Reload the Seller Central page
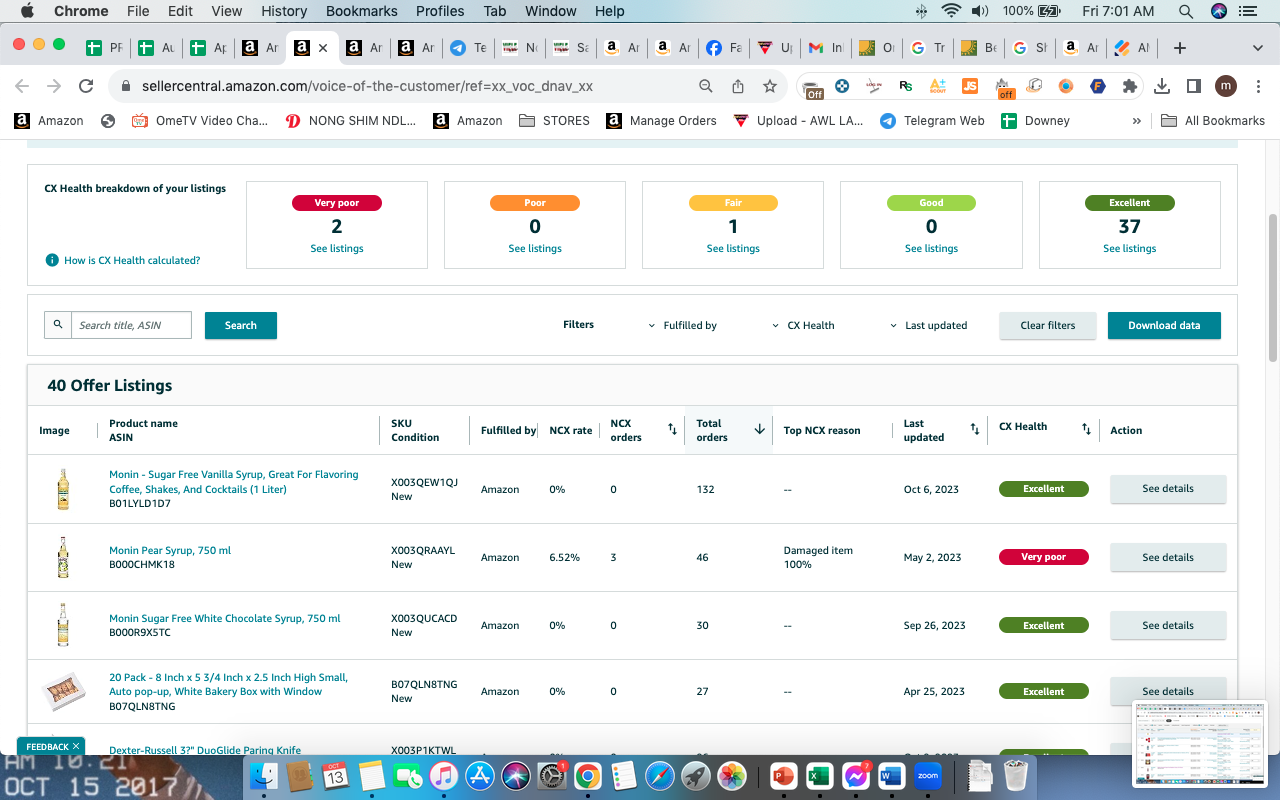The image size is (1280, 800). pyautogui.click(x=86, y=86)
